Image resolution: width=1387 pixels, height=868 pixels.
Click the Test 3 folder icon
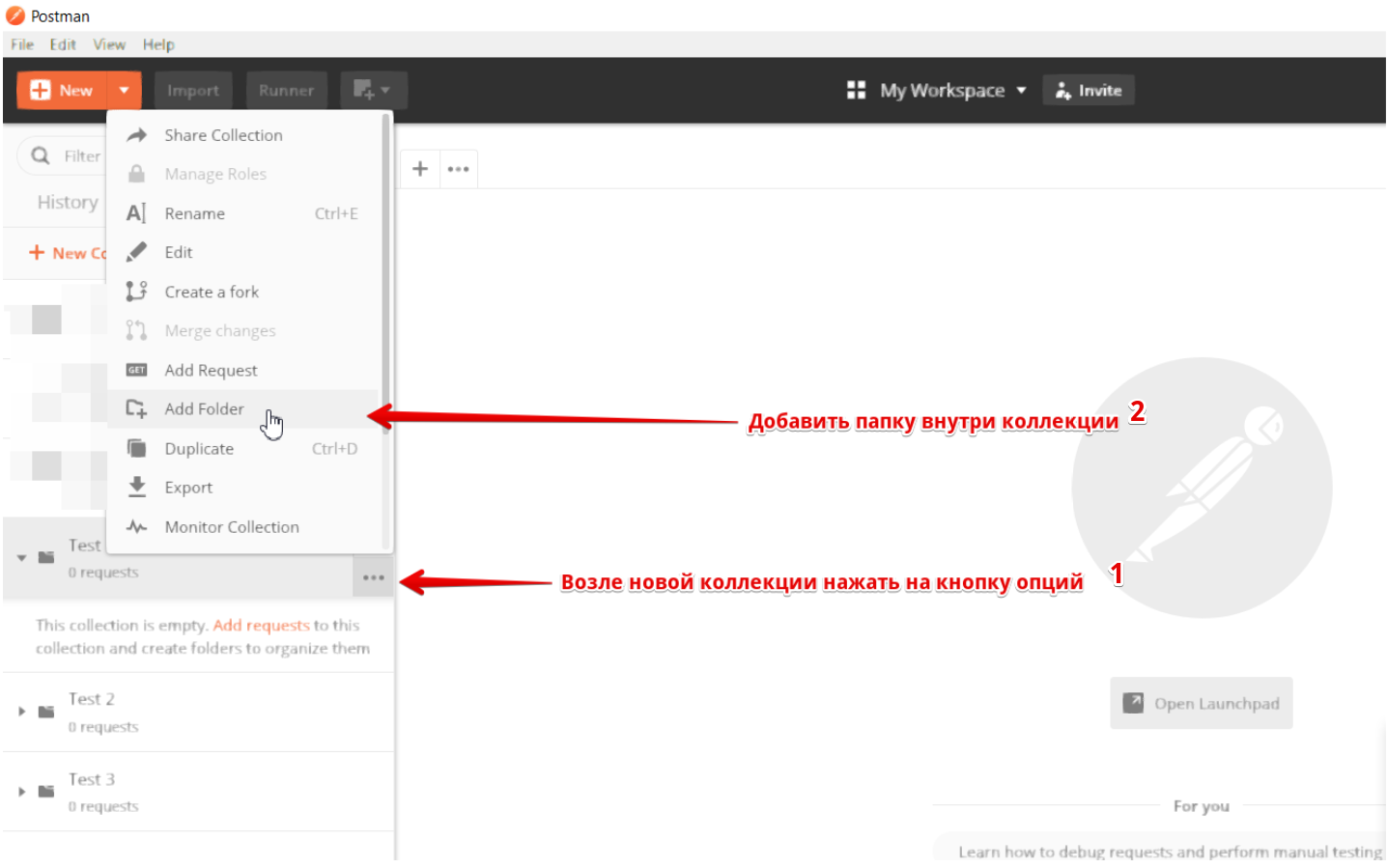click(x=45, y=792)
